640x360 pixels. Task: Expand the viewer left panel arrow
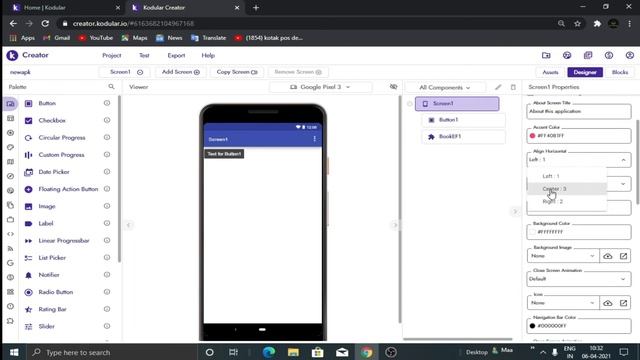click(129, 225)
